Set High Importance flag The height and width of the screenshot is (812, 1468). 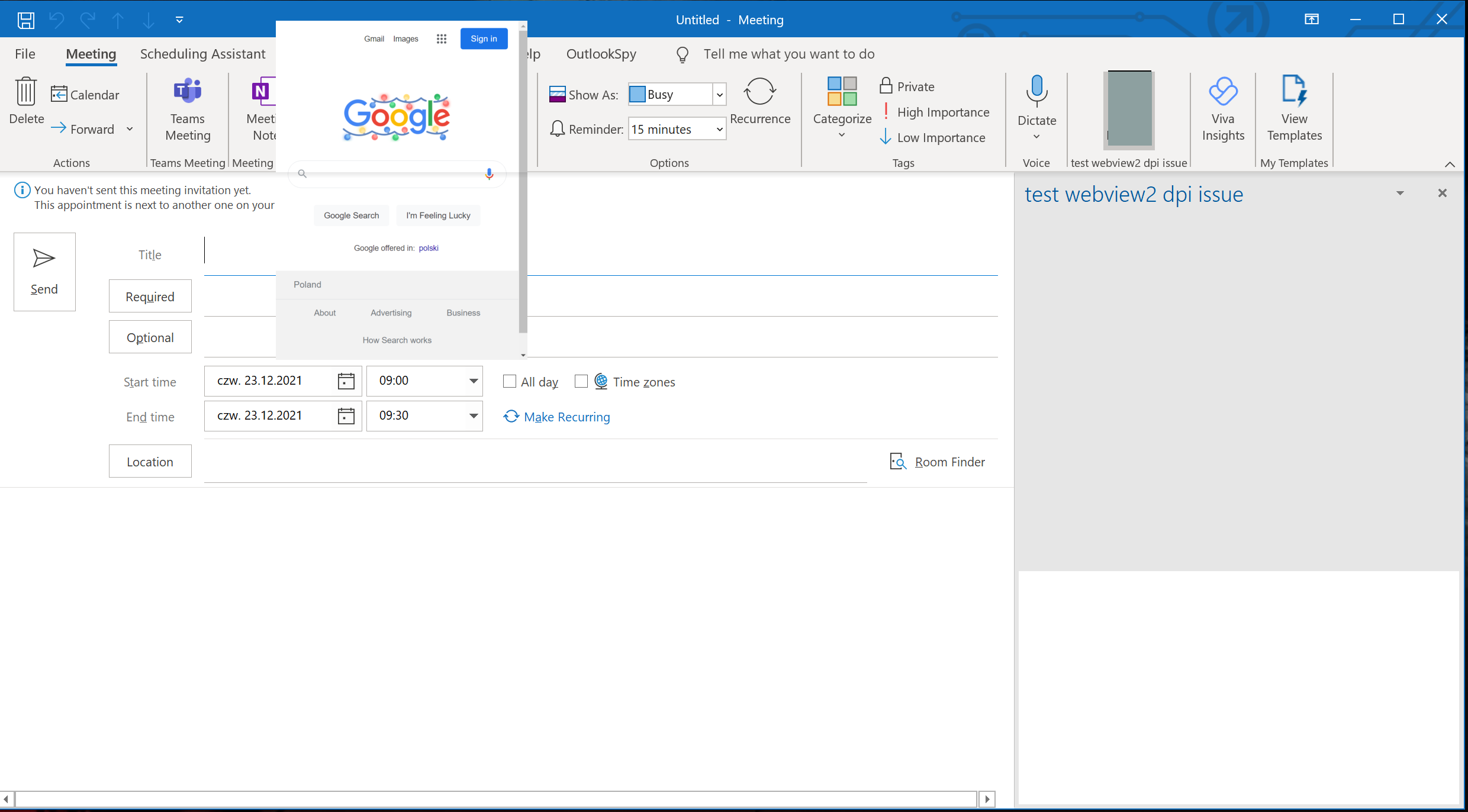pos(935,112)
